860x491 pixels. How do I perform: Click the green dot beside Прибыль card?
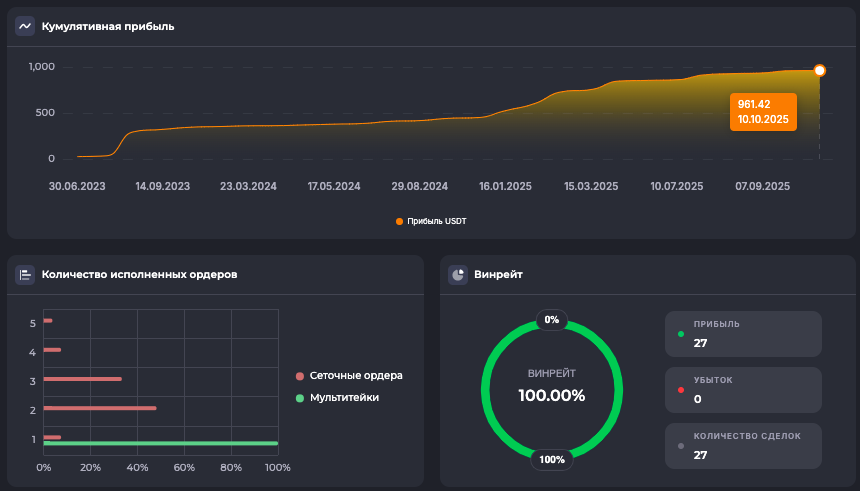681,334
